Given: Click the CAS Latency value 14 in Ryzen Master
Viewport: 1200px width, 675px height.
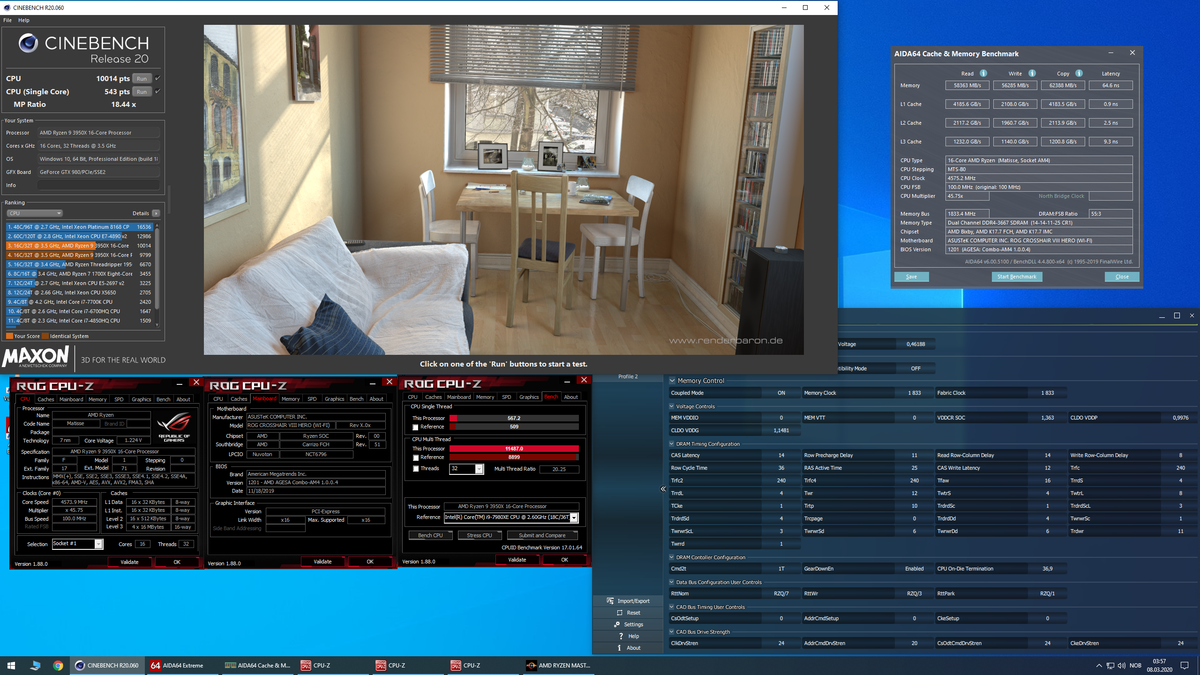Looking at the screenshot, I should coord(781,455).
